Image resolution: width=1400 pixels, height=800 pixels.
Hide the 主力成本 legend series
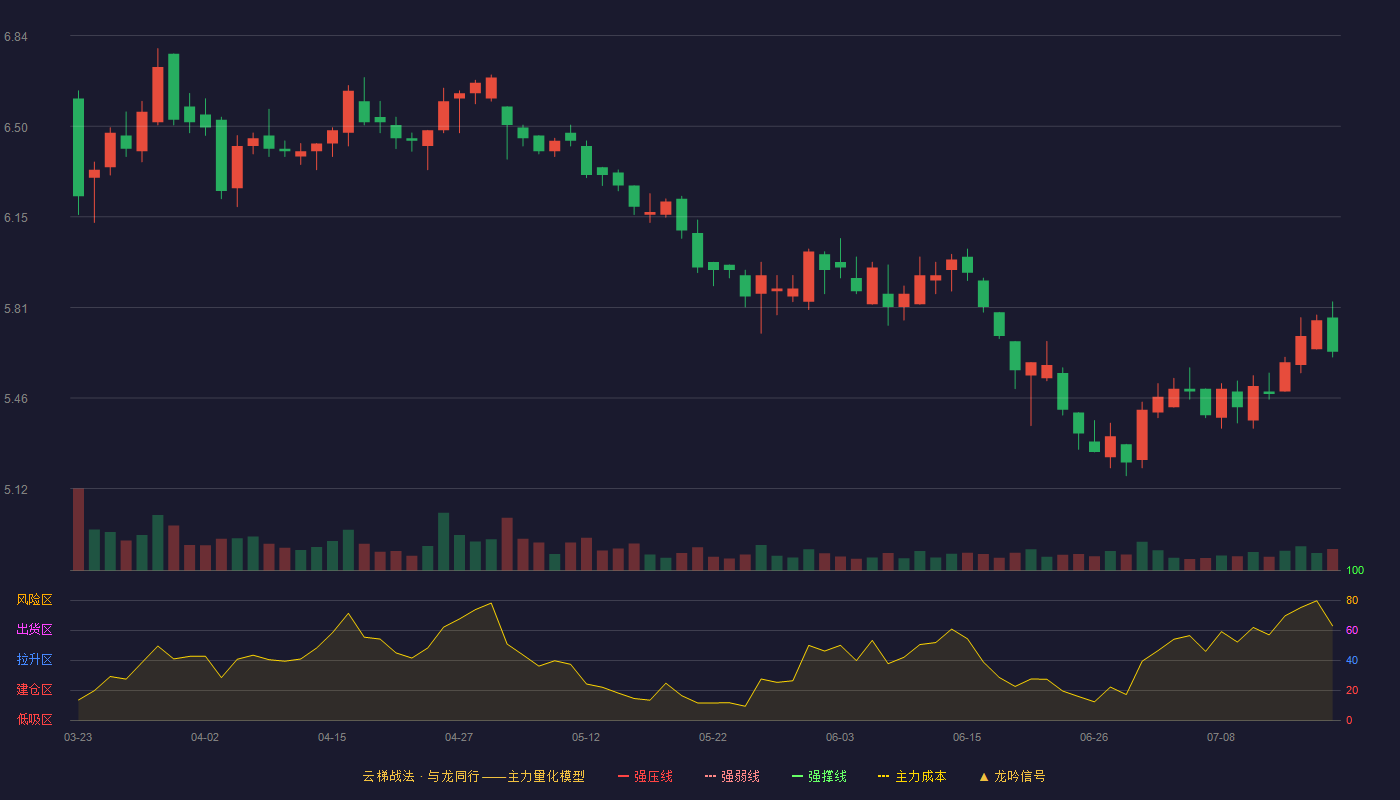[x=913, y=776]
